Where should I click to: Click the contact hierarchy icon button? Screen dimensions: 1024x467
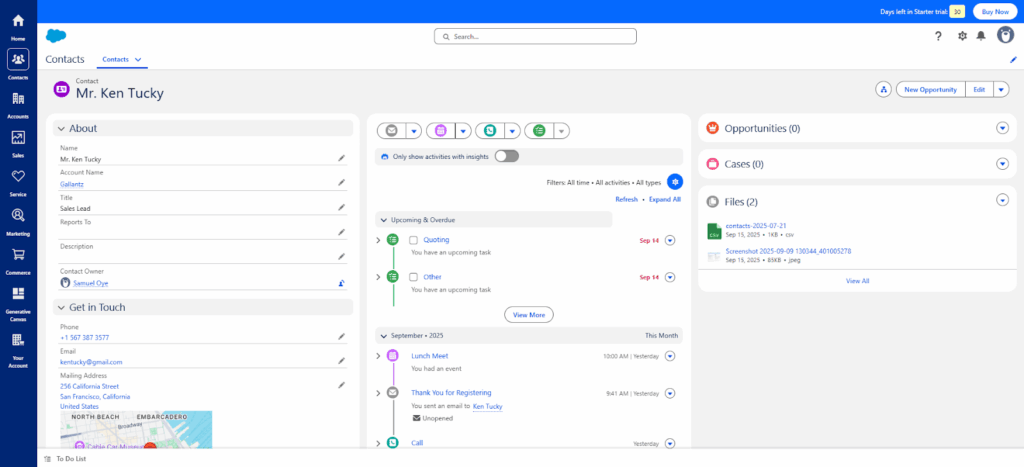click(883, 89)
